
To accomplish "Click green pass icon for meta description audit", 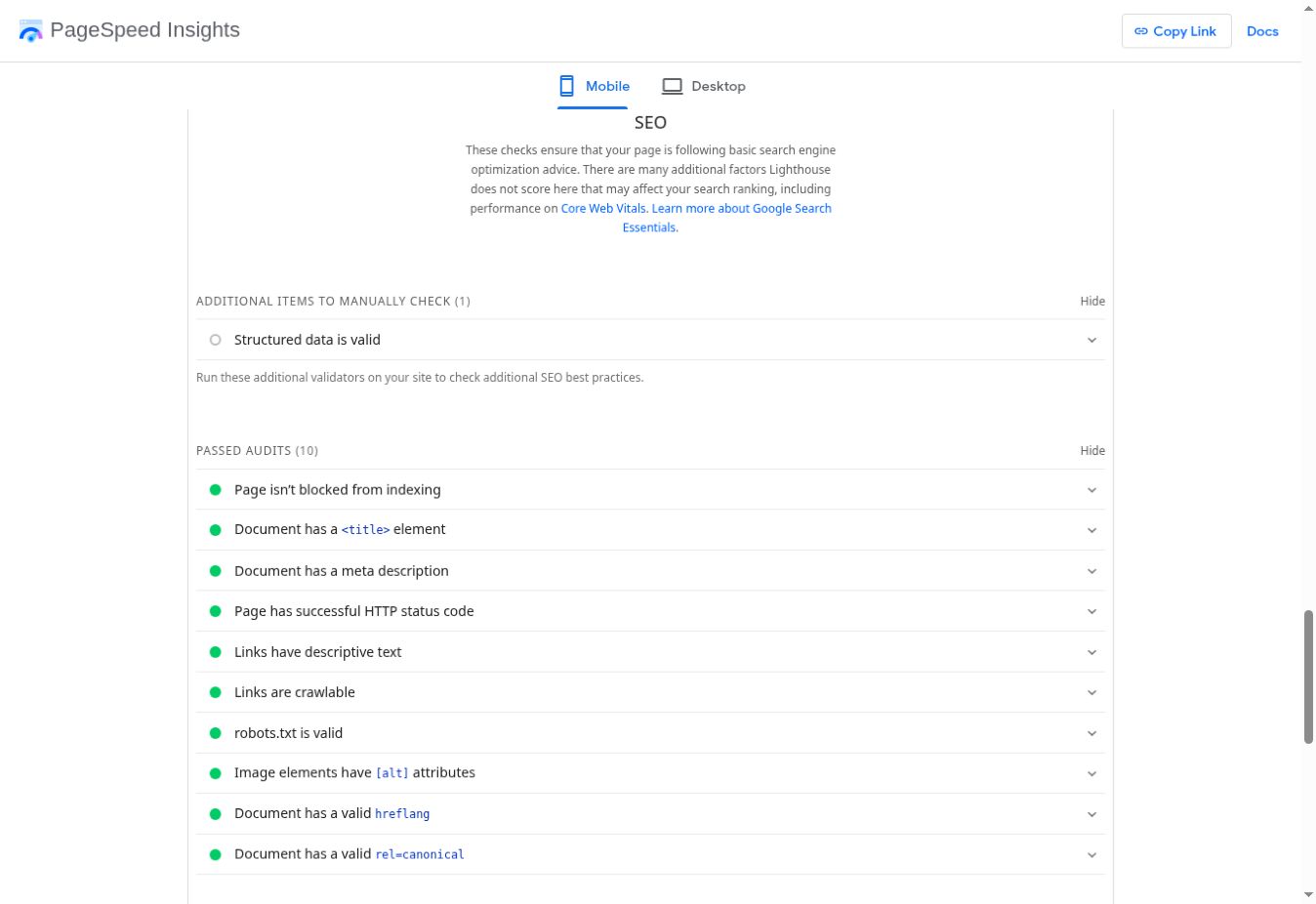I will [216, 571].
